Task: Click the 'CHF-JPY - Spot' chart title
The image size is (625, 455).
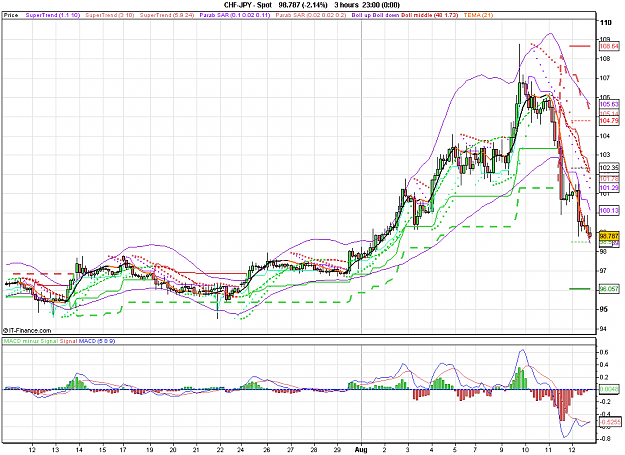Action: coord(248,5)
